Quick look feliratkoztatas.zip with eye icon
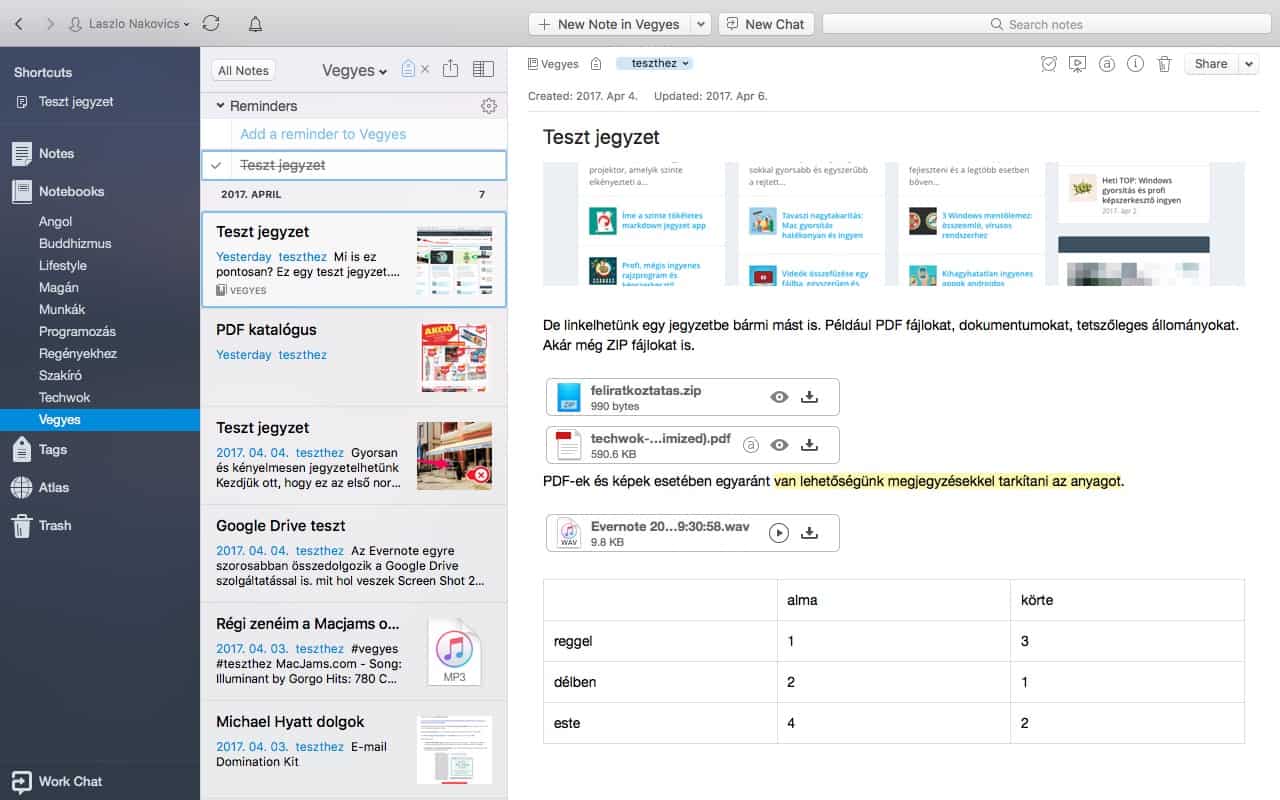The image size is (1280, 800). click(779, 397)
